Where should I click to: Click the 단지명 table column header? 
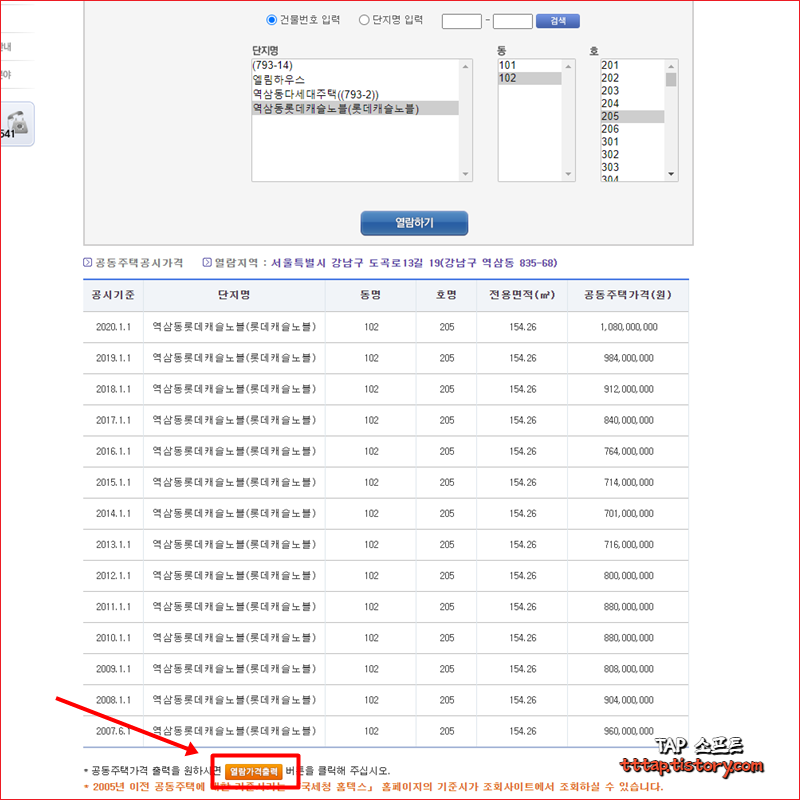[x=234, y=295]
